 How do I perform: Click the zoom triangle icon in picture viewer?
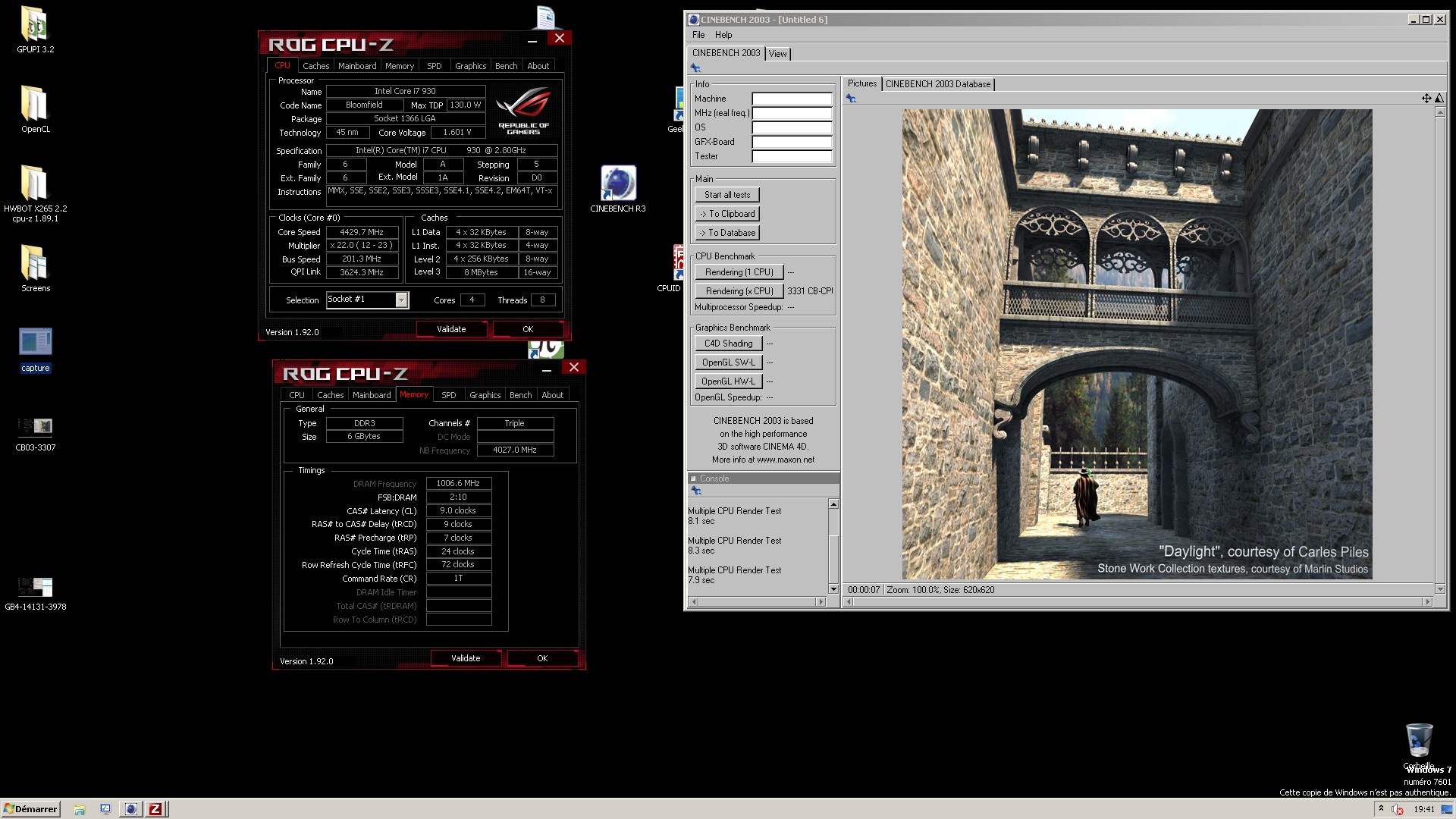pos(1439,98)
